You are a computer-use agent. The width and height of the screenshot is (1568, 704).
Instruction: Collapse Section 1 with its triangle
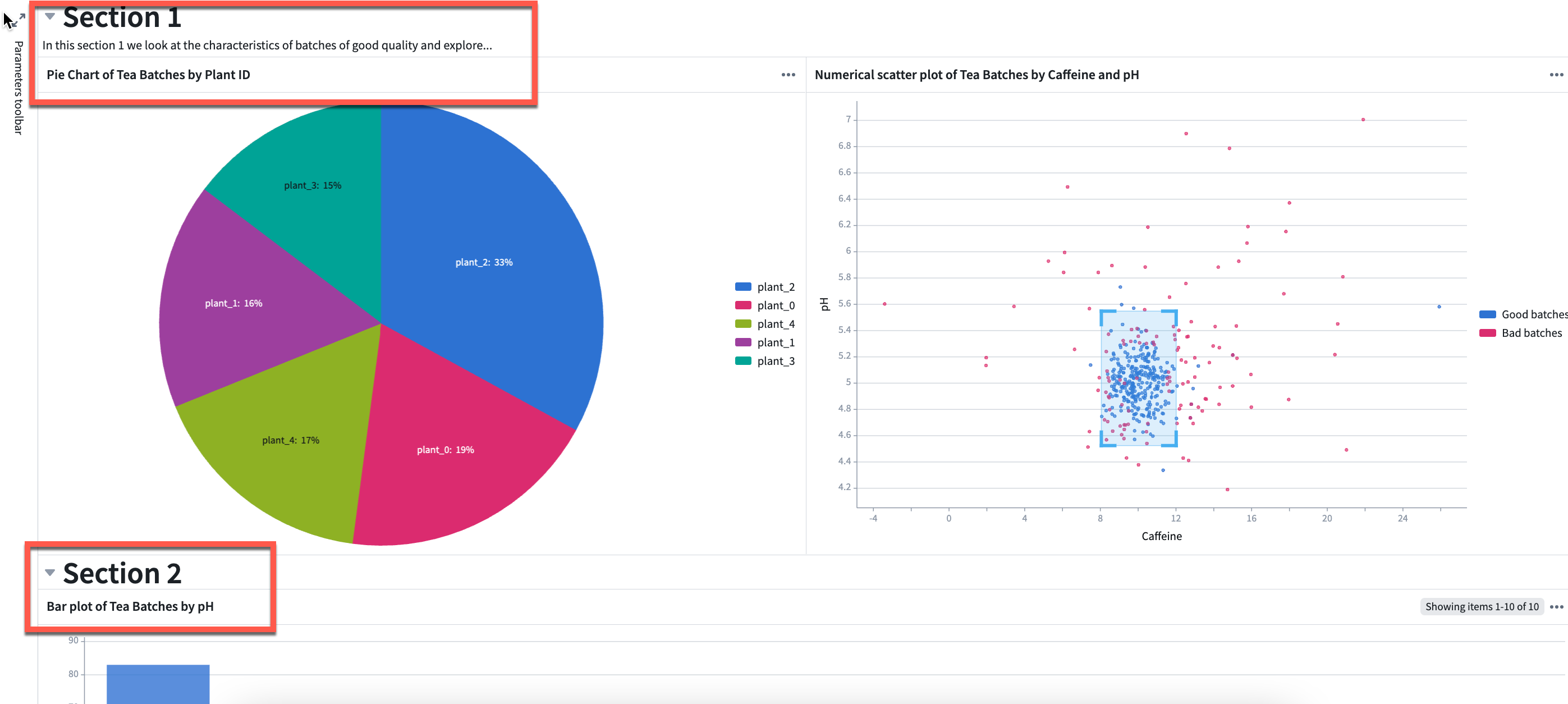coord(50,16)
